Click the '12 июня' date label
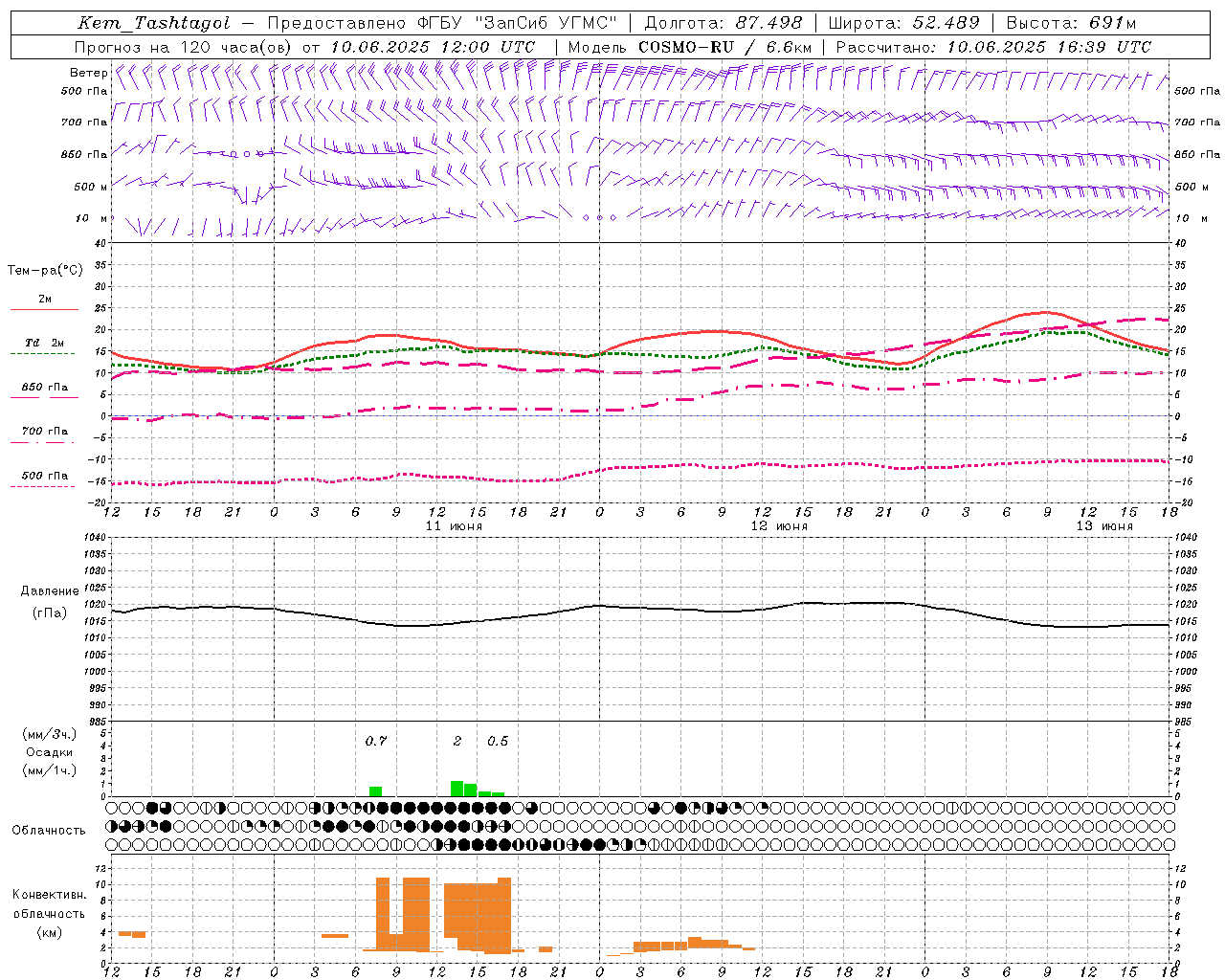Image resolution: width=1225 pixels, height=980 pixels. coord(779,526)
